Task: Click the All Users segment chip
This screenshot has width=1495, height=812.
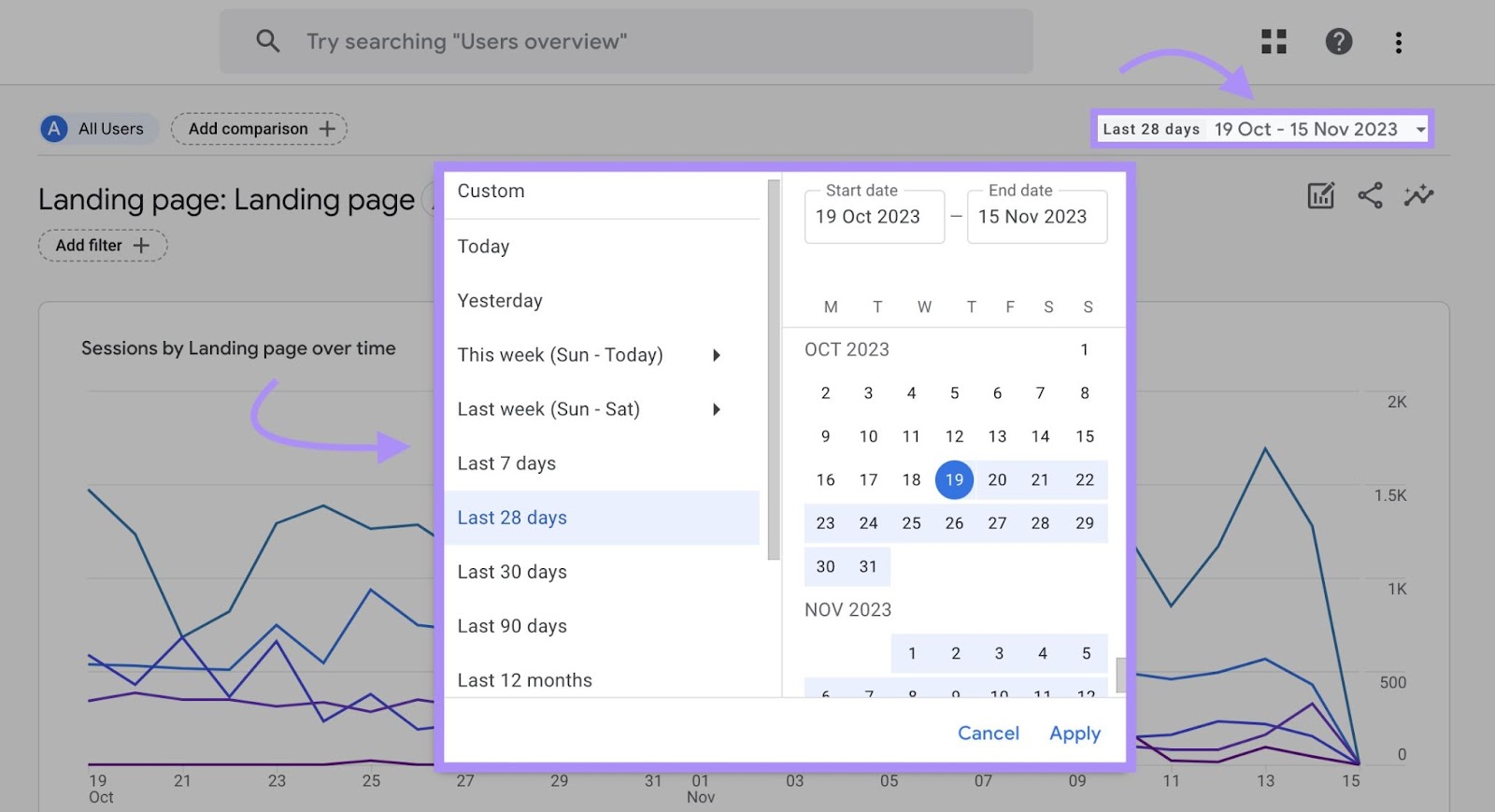Action: point(100,129)
